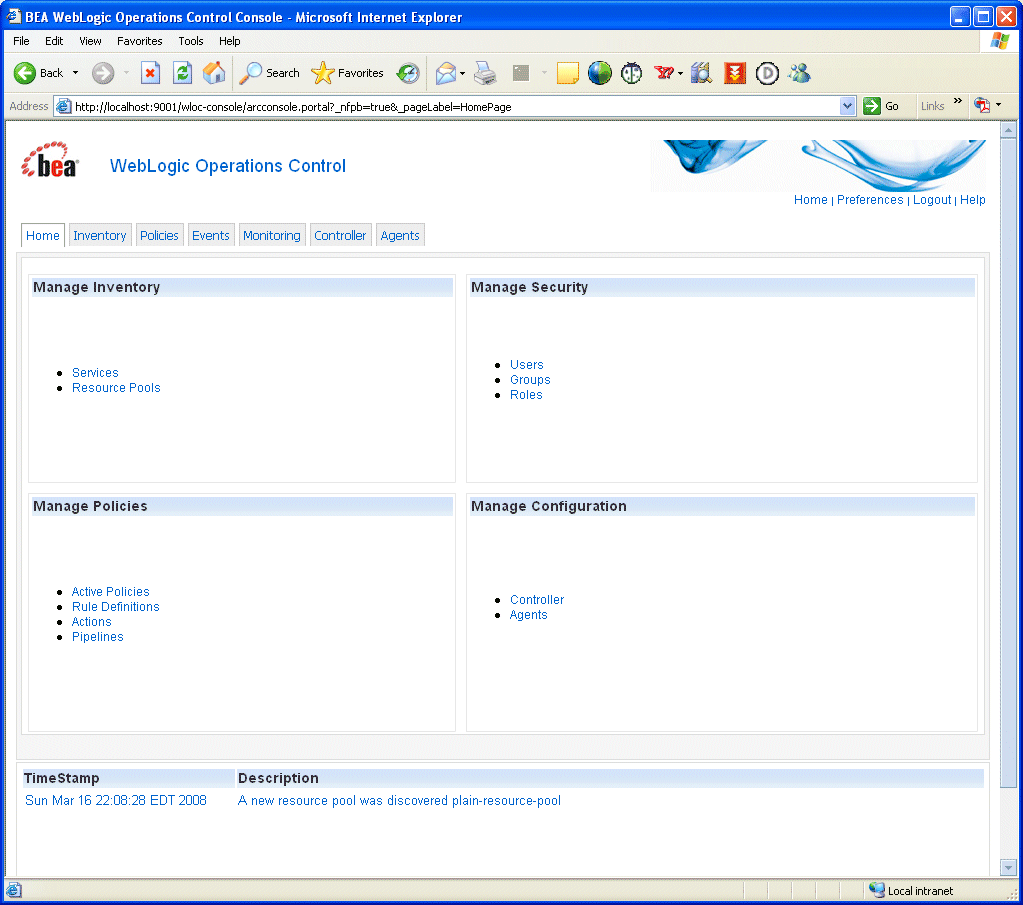The image size is (1023, 905).
Task: Open the Resource Pools link
Action: click(116, 388)
